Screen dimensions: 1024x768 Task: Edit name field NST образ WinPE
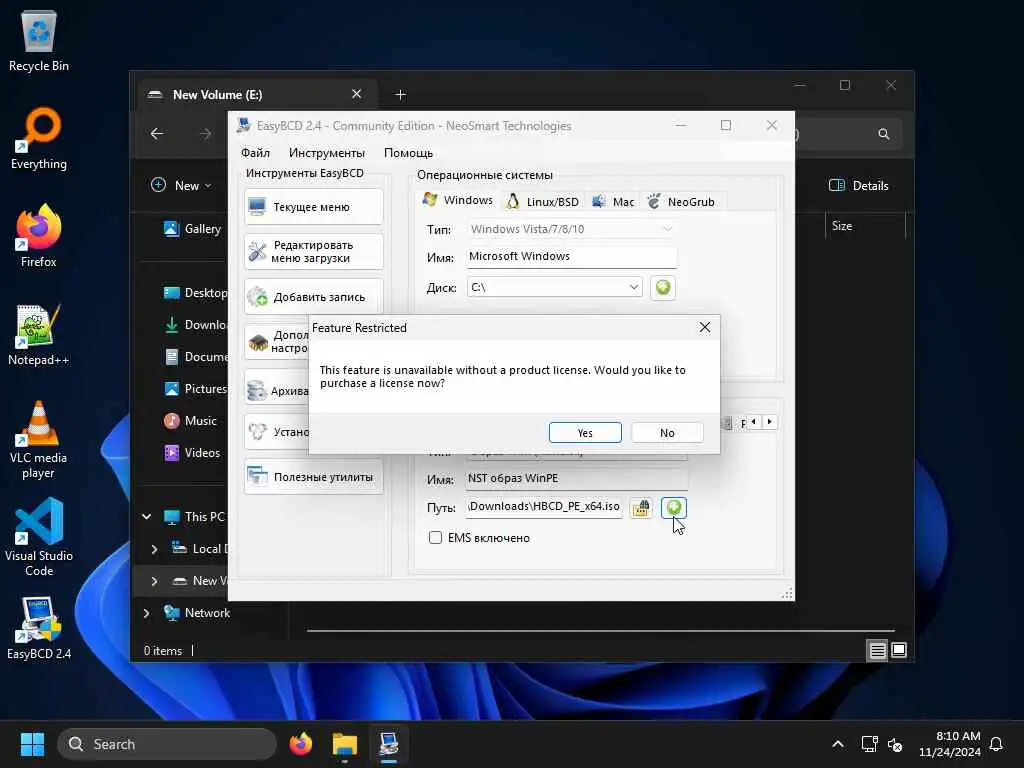pyautogui.click(x=577, y=478)
